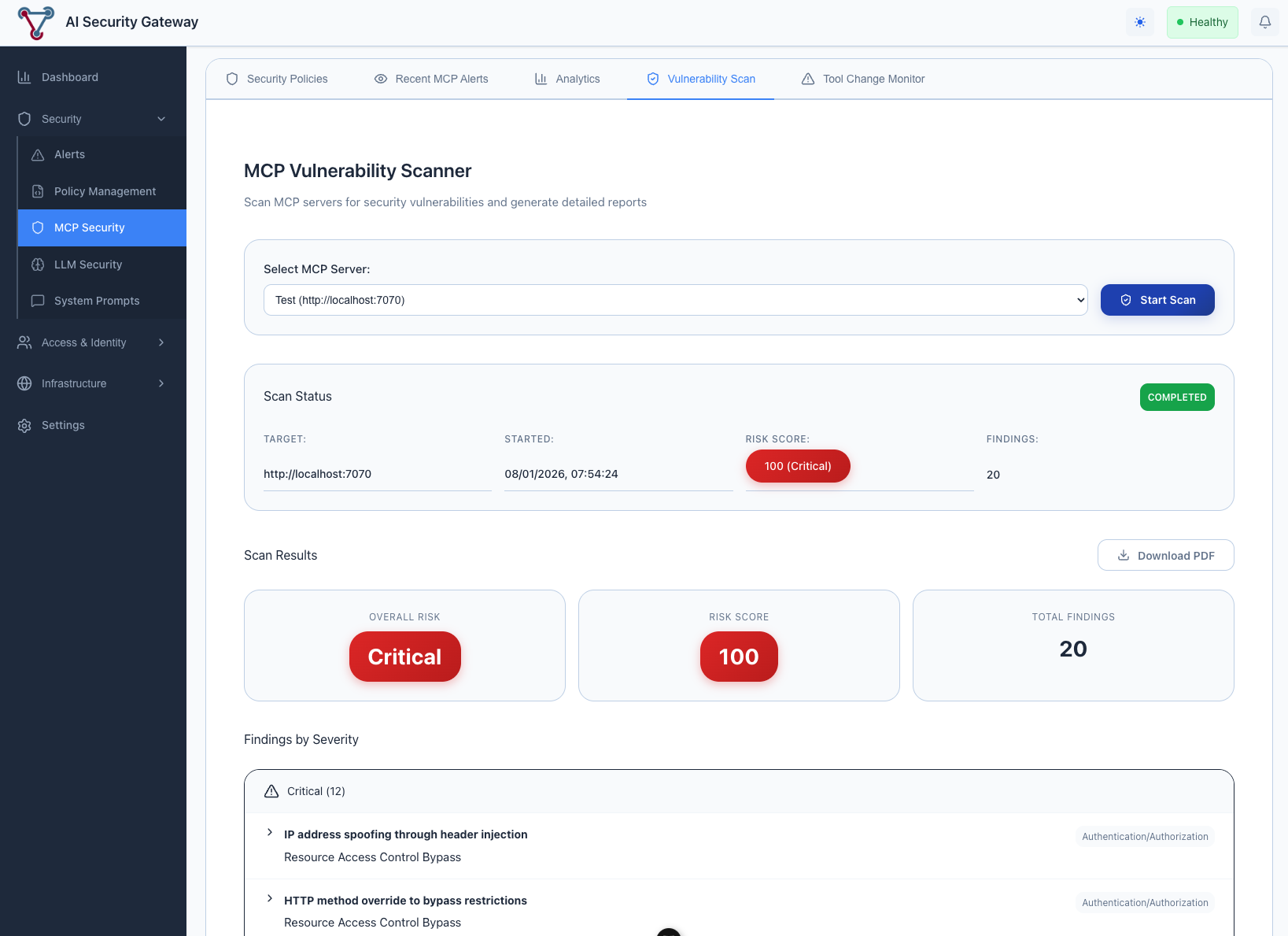1288x936 pixels.
Task: Expand the IP address spoofing finding
Action: pos(270,832)
